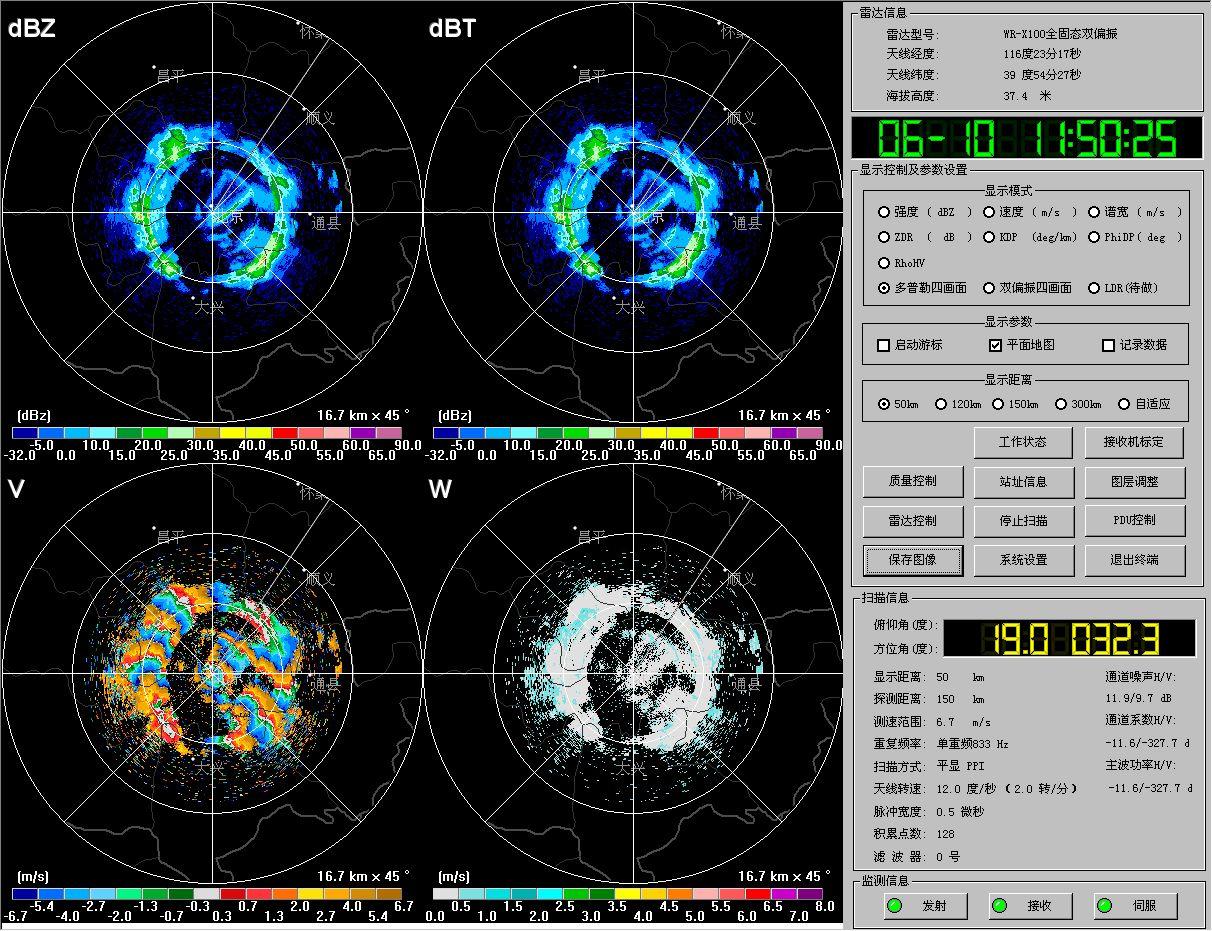Open 系统设置 system settings
The height and width of the screenshot is (931, 1212).
click(1023, 560)
